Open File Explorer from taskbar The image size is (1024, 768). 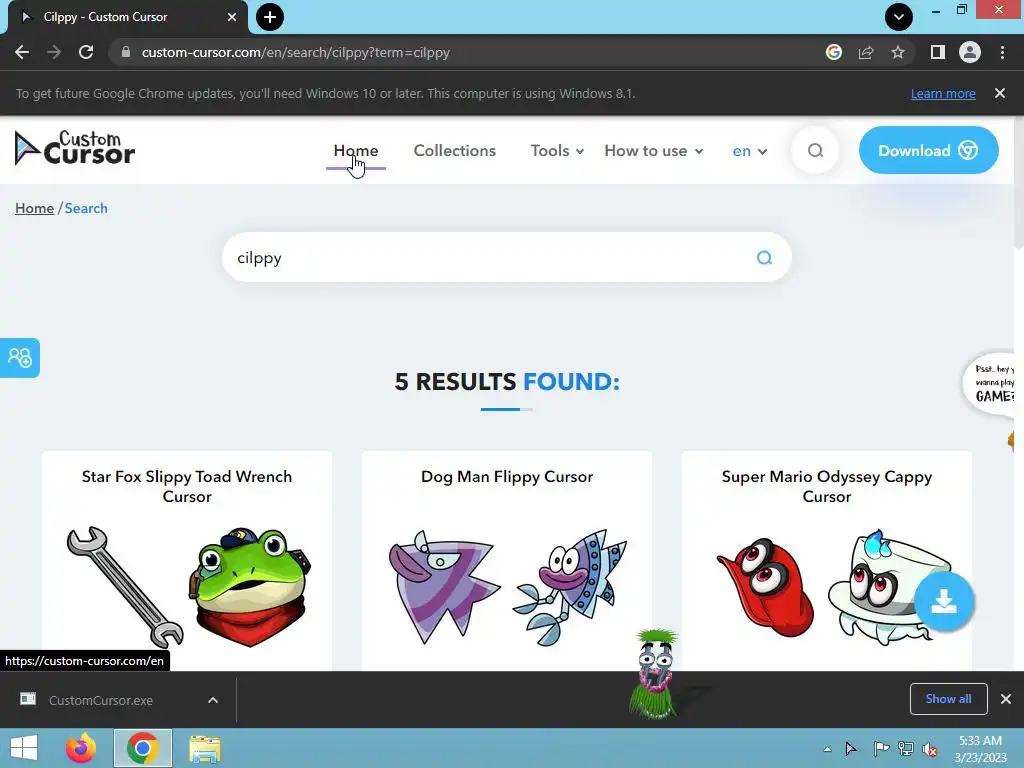[x=204, y=748]
